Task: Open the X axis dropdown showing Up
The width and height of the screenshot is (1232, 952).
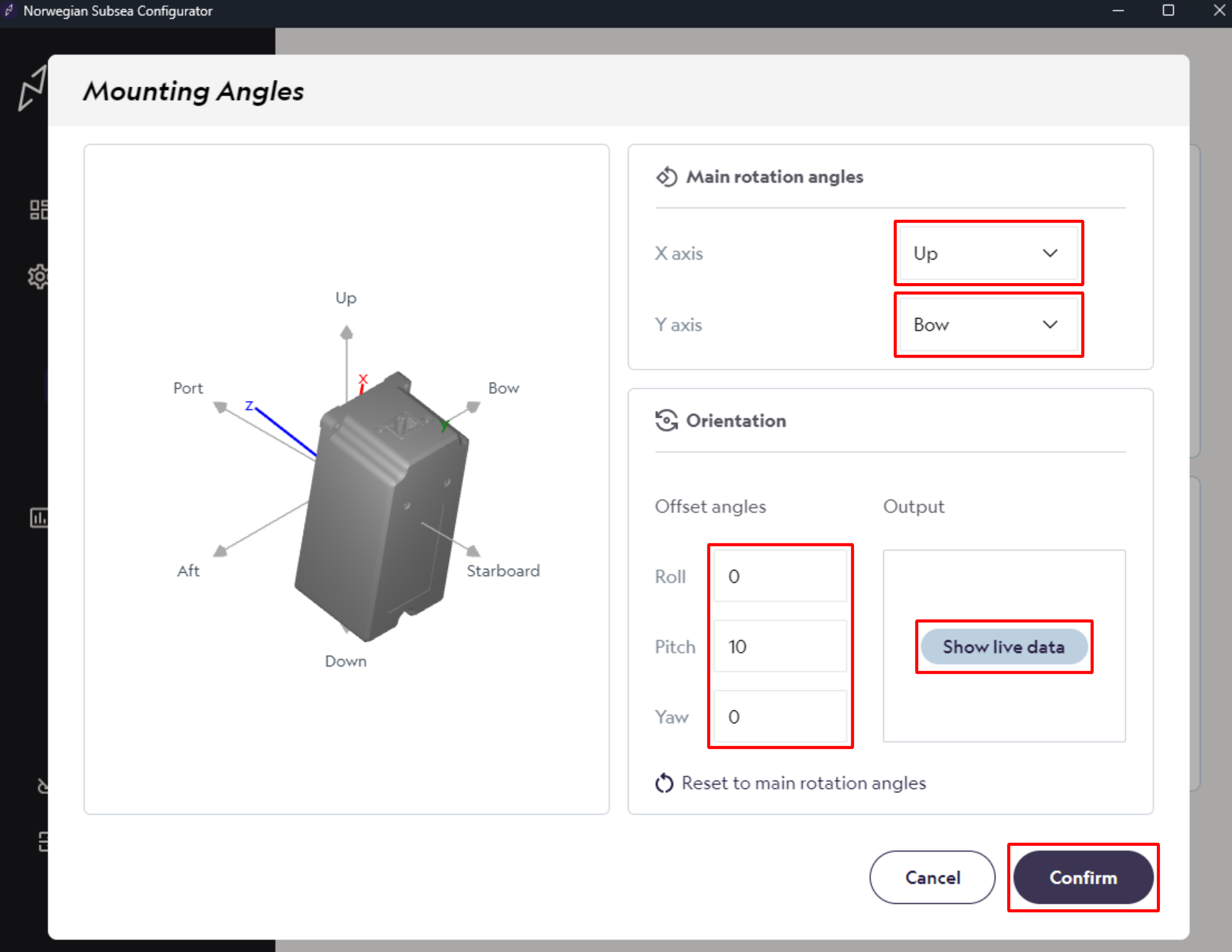Action: [988, 253]
